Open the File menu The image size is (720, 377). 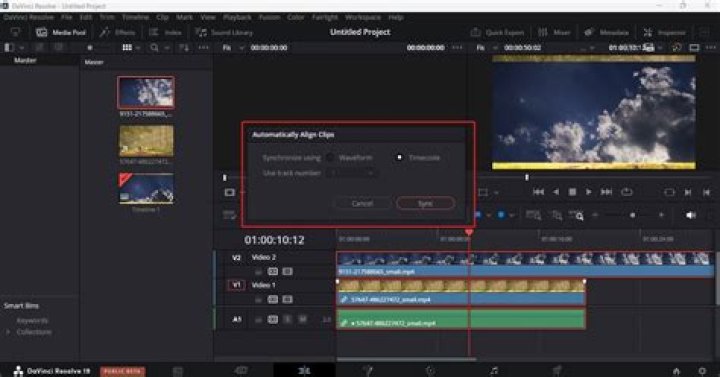point(67,17)
